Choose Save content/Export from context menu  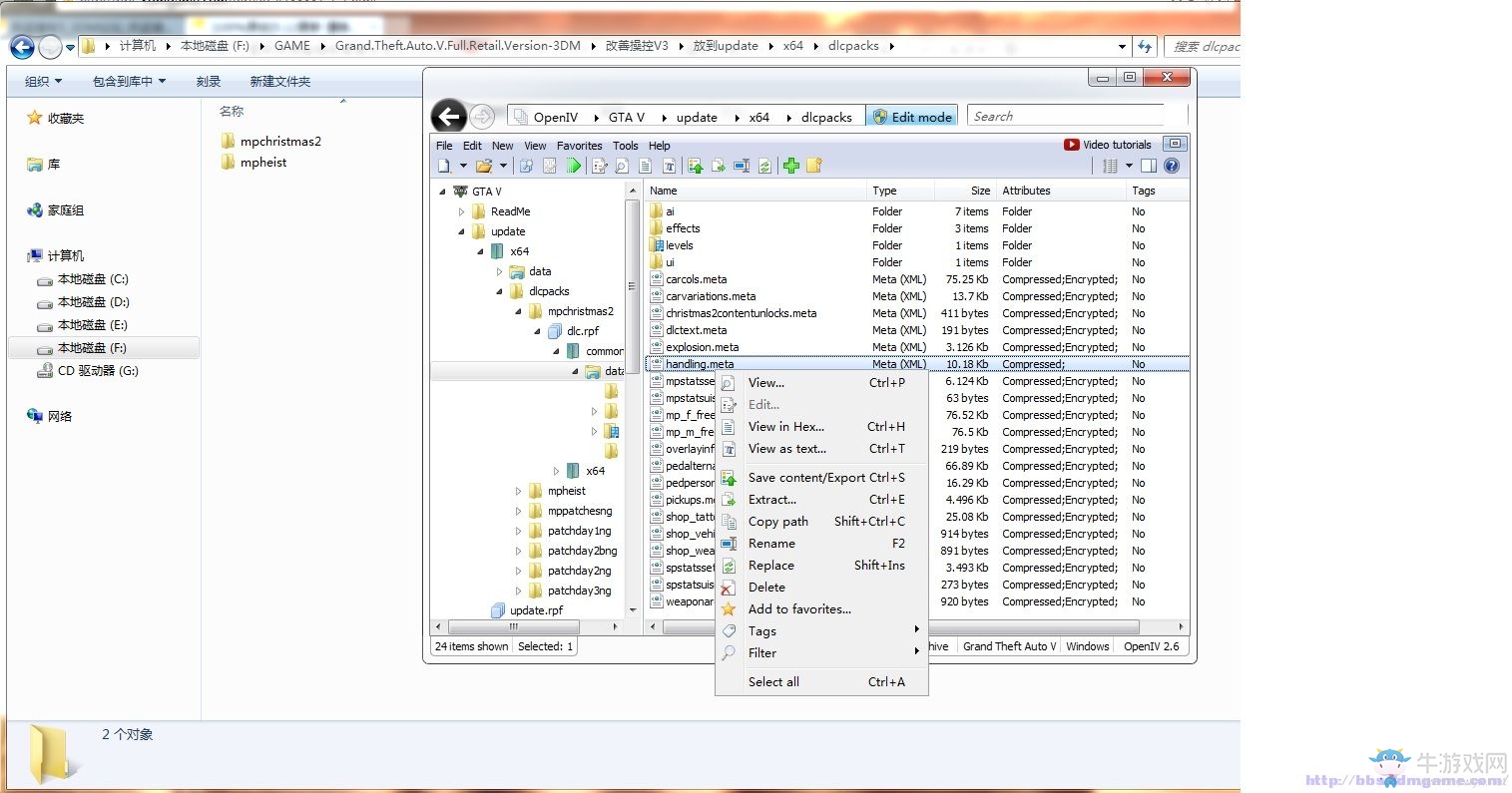(821, 477)
